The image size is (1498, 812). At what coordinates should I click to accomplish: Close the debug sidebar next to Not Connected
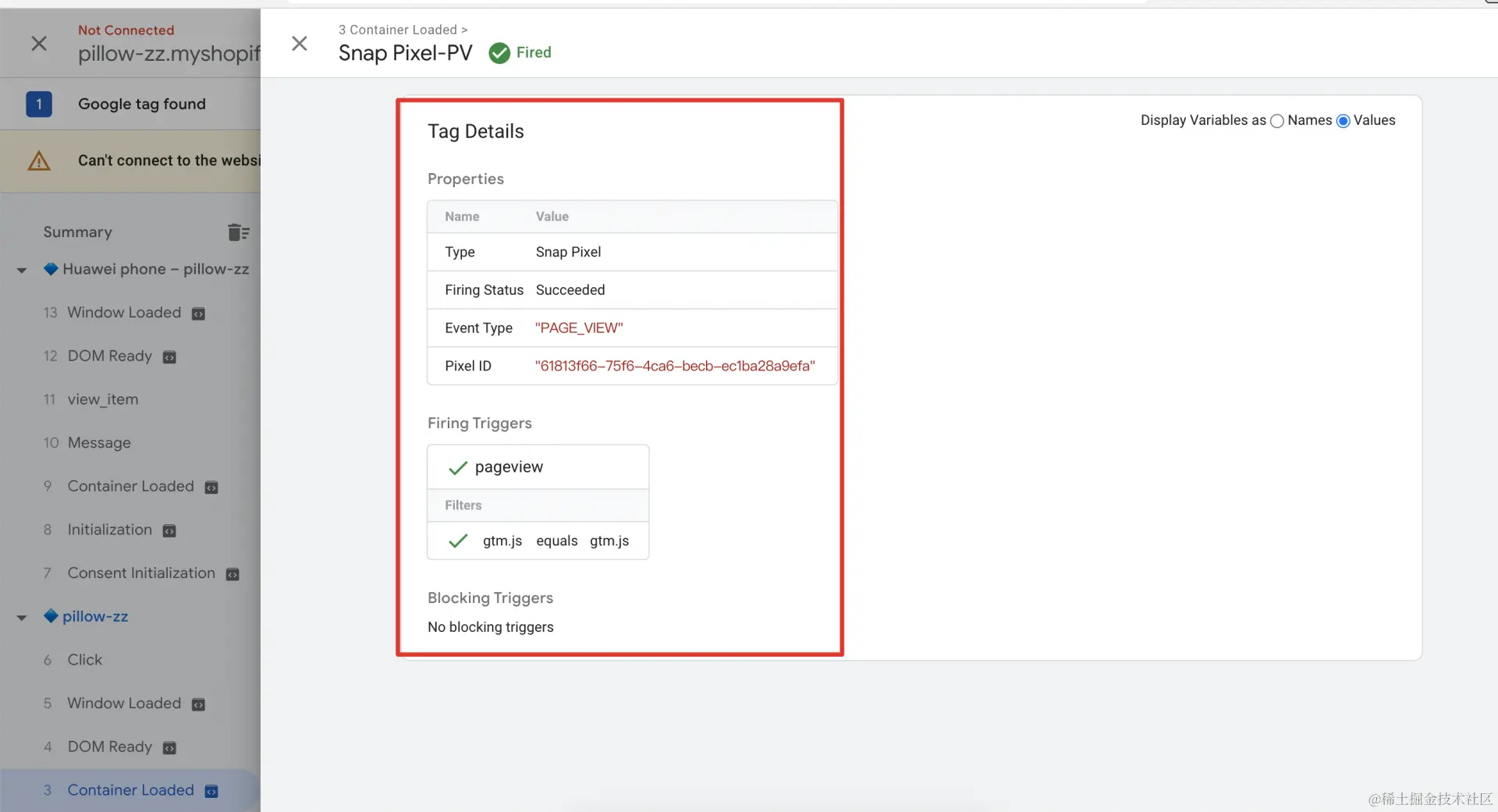[39, 44]
